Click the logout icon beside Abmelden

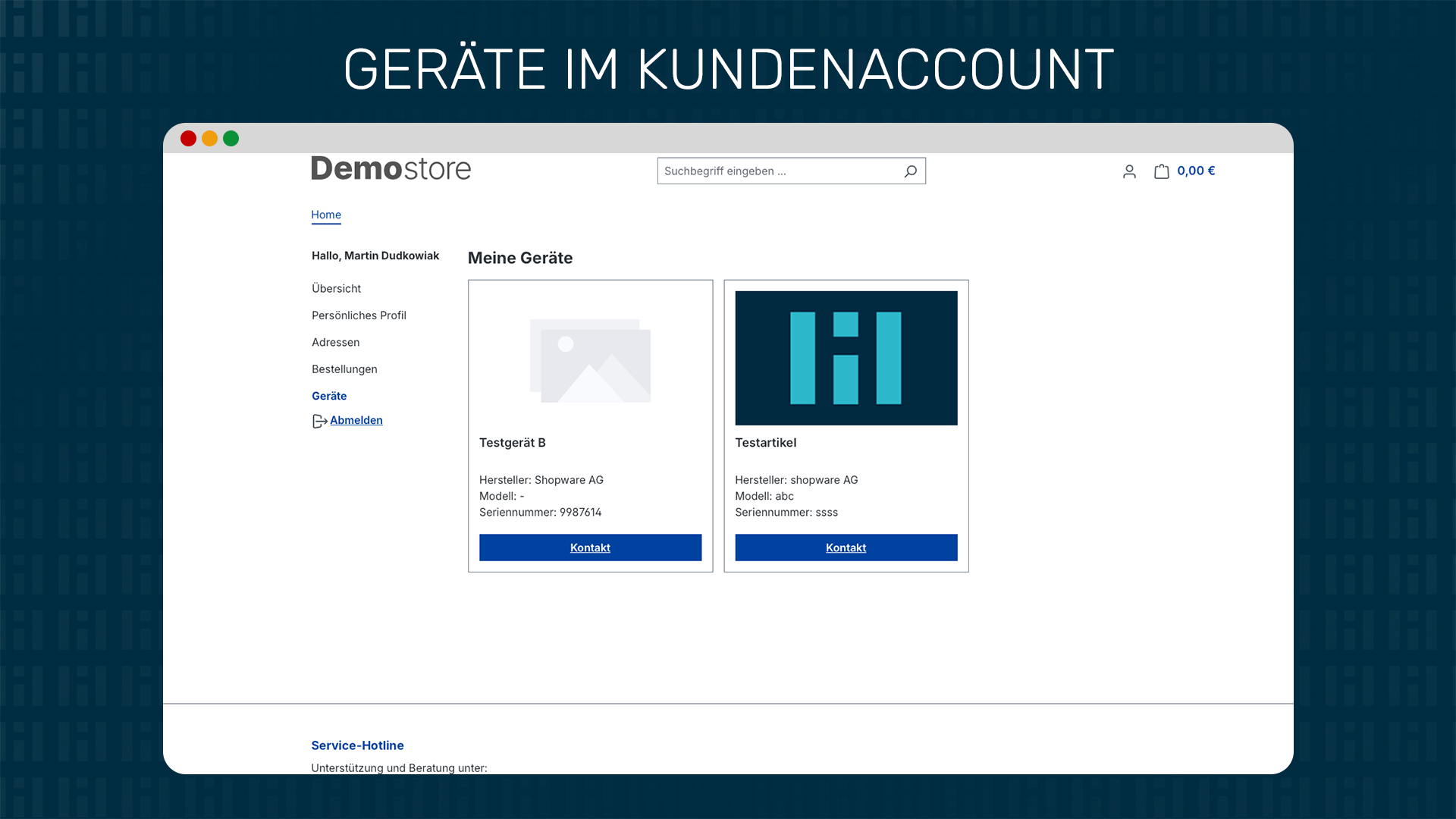point(318,421)
